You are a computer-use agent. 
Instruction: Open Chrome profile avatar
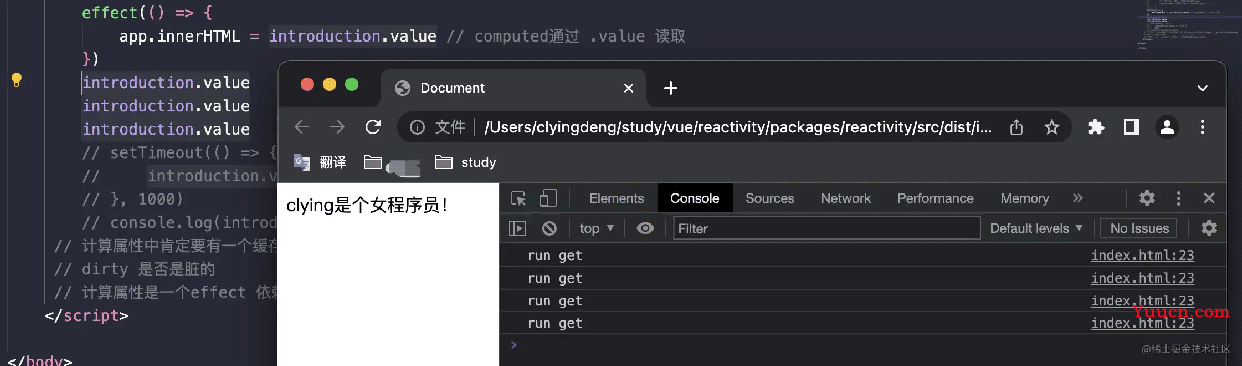tap(1166, 127)
